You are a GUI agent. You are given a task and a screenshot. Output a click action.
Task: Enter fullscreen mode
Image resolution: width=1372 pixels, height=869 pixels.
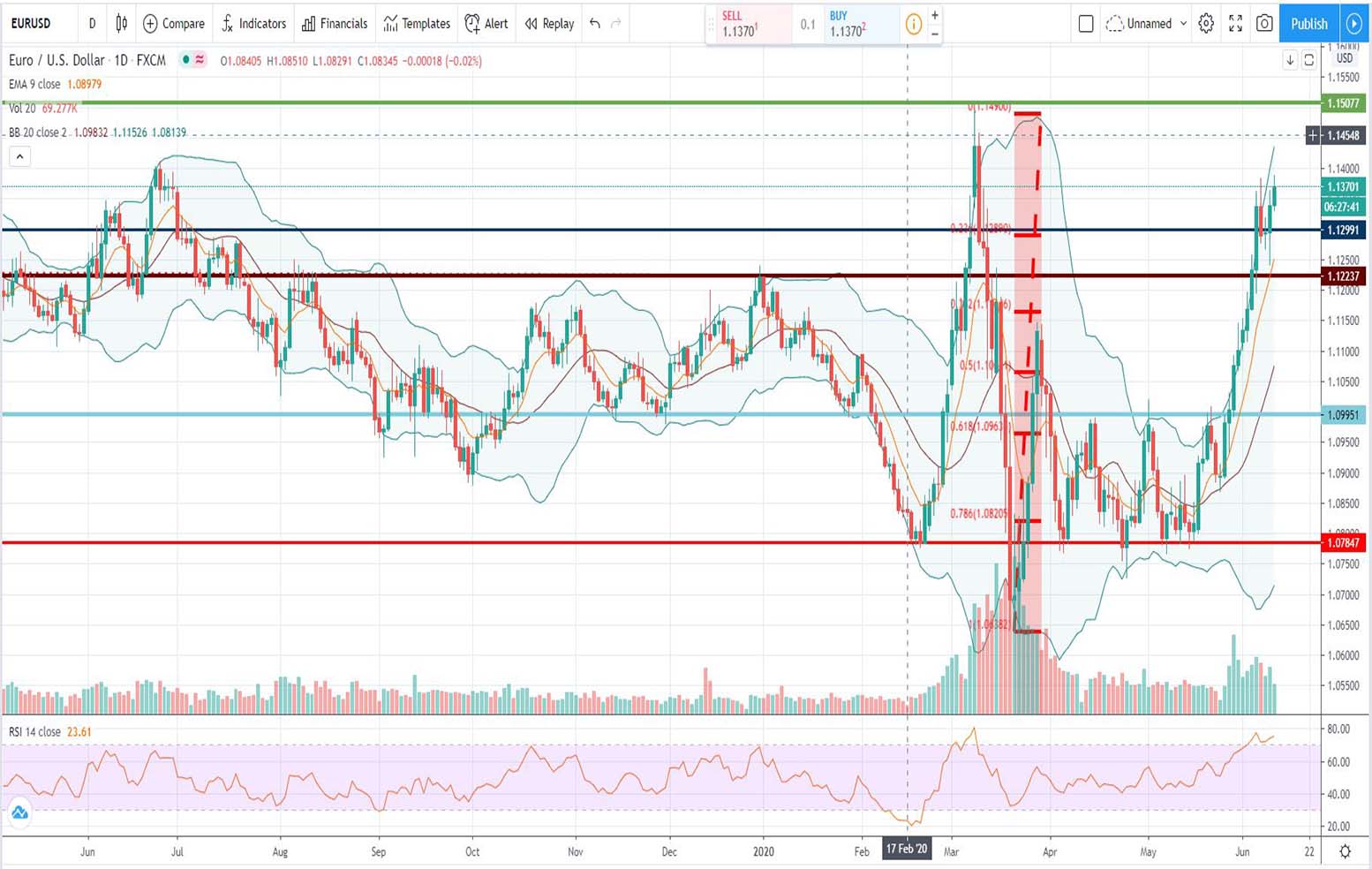coord(1235,24)
